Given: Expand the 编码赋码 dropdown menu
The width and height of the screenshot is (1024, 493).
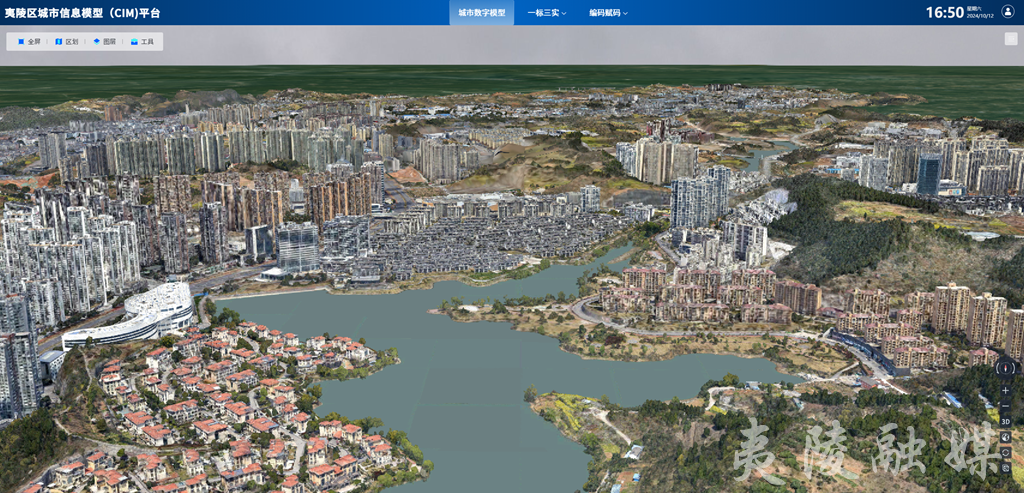Looking at the screenshot, I should [x=608, y=13].
